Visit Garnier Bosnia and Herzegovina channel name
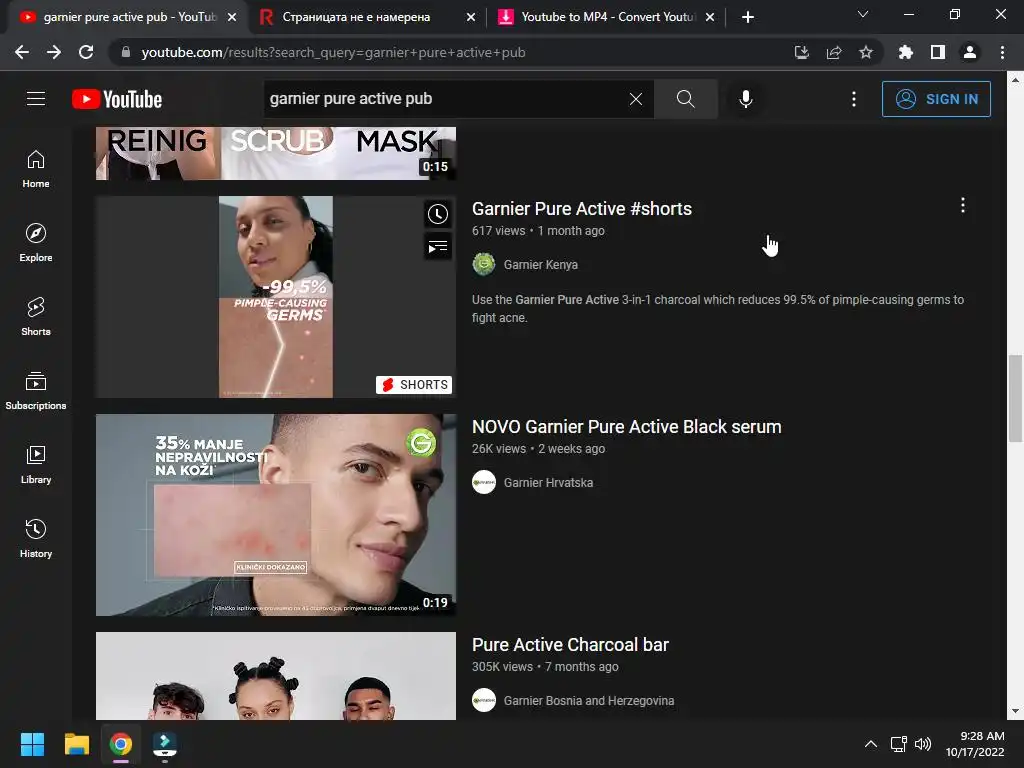Viewport: 1024px width, 768px height. tap(589, 701)
